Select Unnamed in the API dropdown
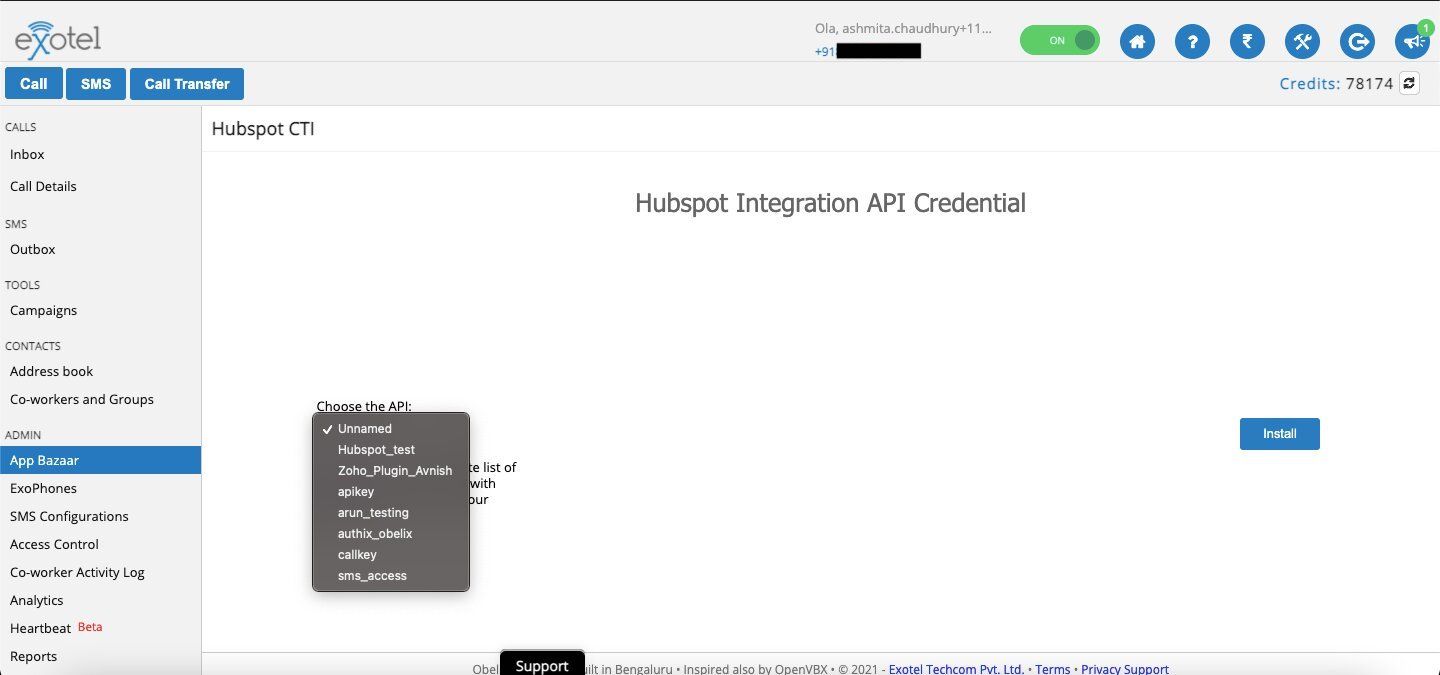This screenshot has height=675, width=1440. [391, 429]
